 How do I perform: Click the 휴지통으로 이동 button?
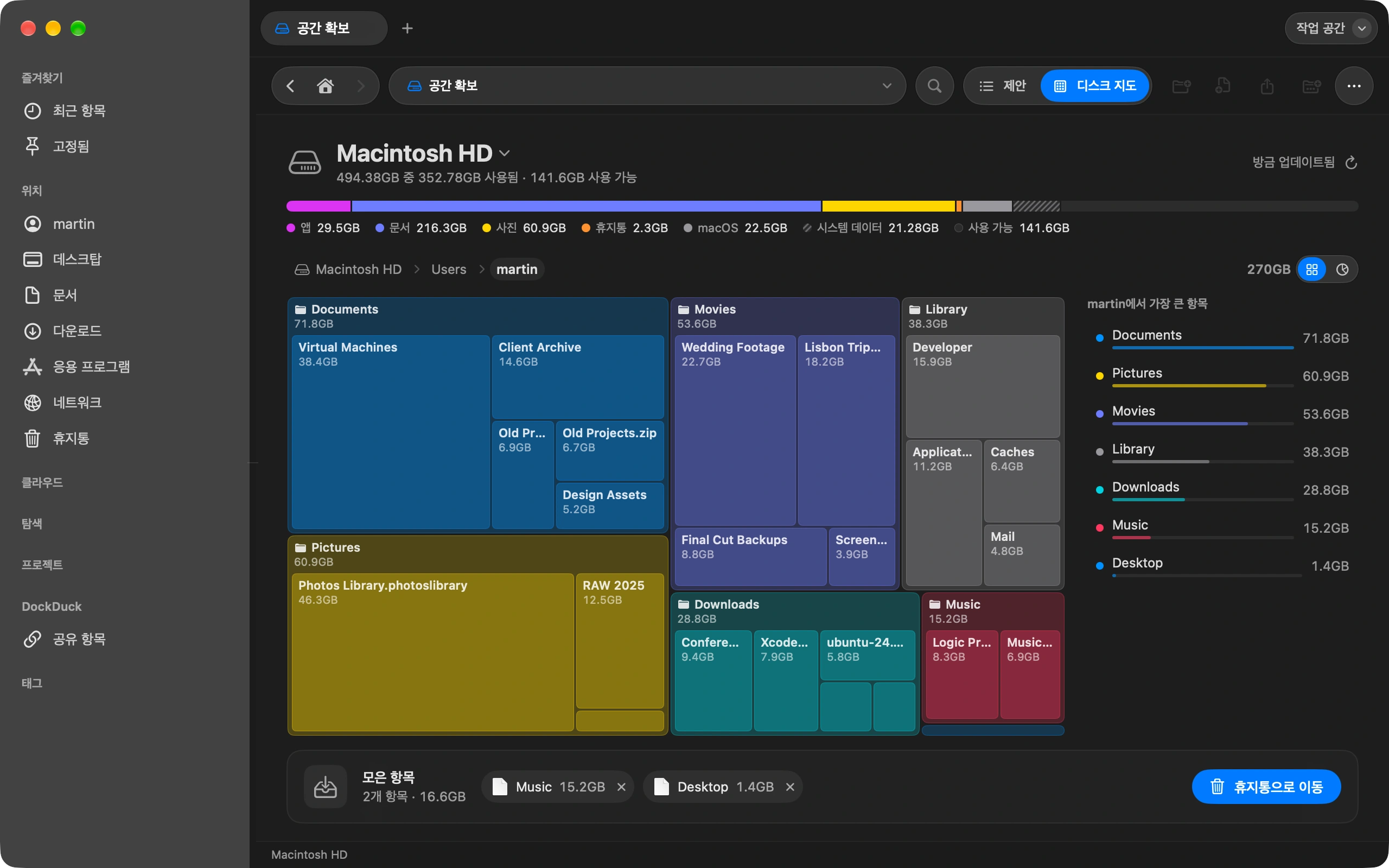click(x=1266, y=787)
